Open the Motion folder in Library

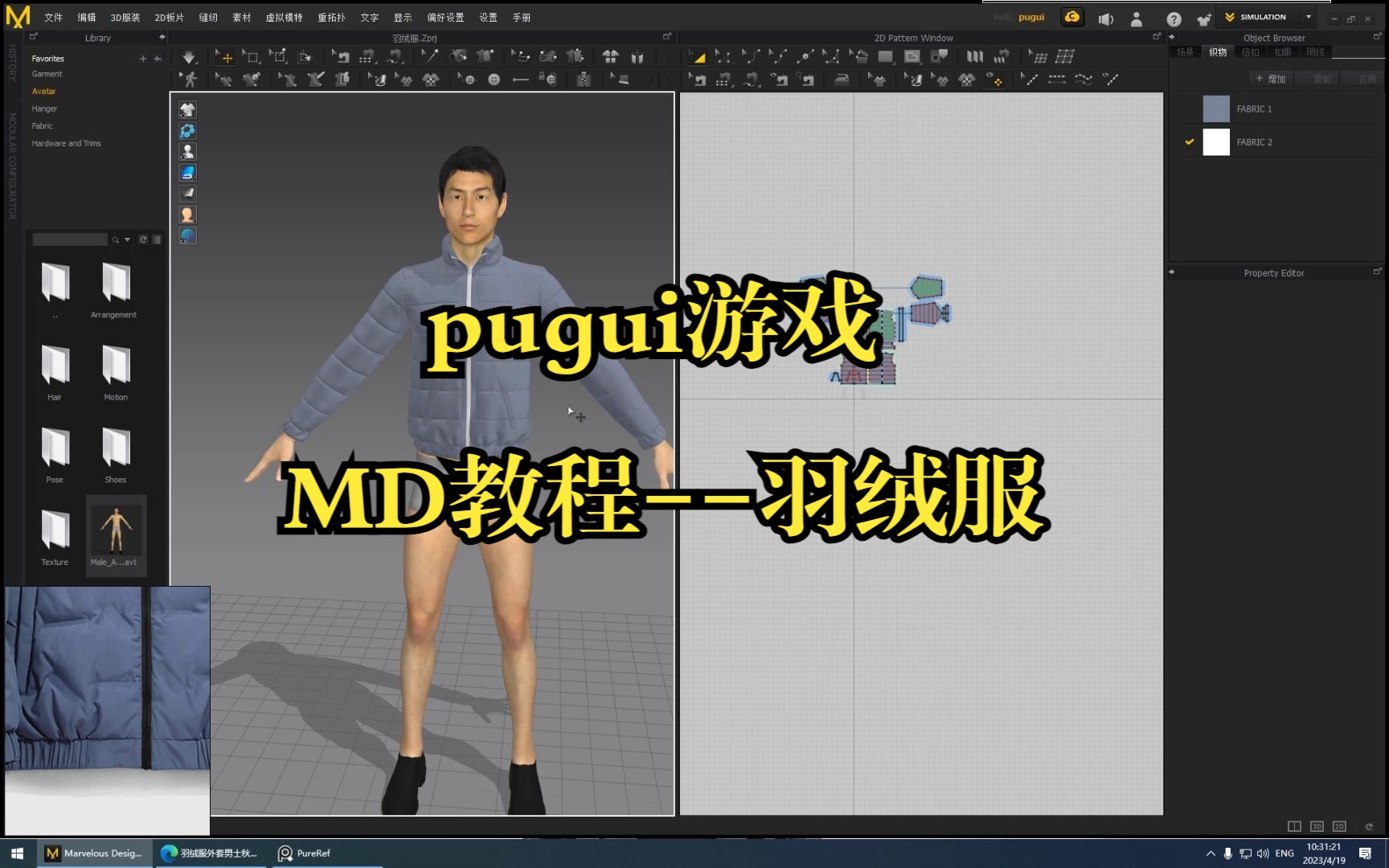pyautogui.click(x=116, y=371)
